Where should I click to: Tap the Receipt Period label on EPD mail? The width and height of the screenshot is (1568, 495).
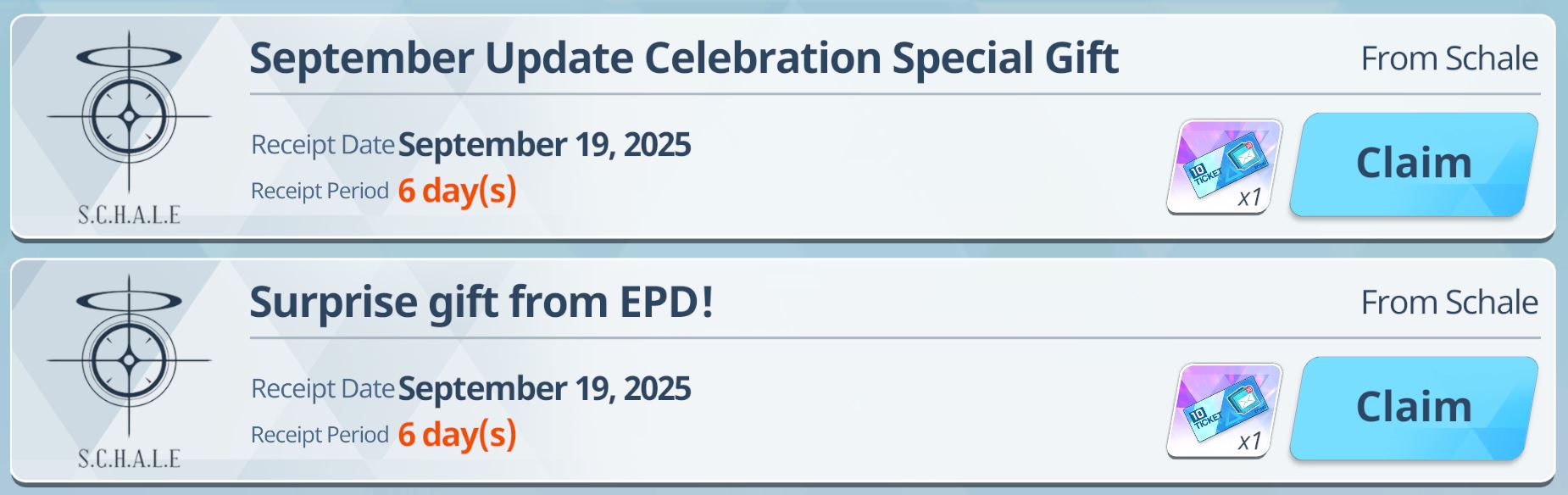(x=320, y=435)
